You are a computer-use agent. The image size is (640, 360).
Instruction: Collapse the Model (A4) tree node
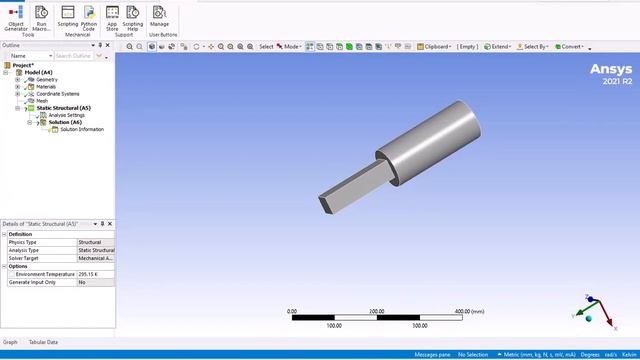click(6, 73)
